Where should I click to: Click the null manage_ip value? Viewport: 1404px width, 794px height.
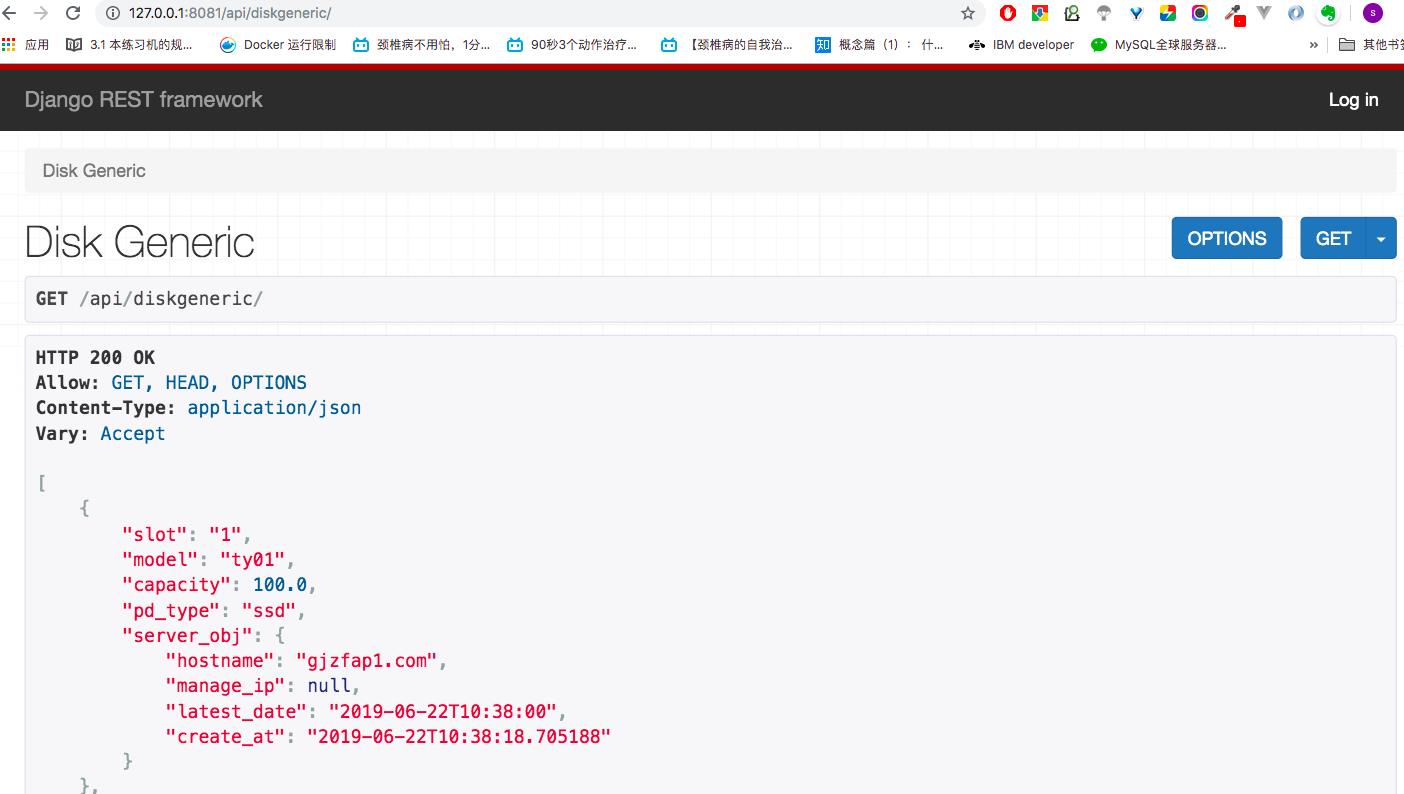click(329, 685)
